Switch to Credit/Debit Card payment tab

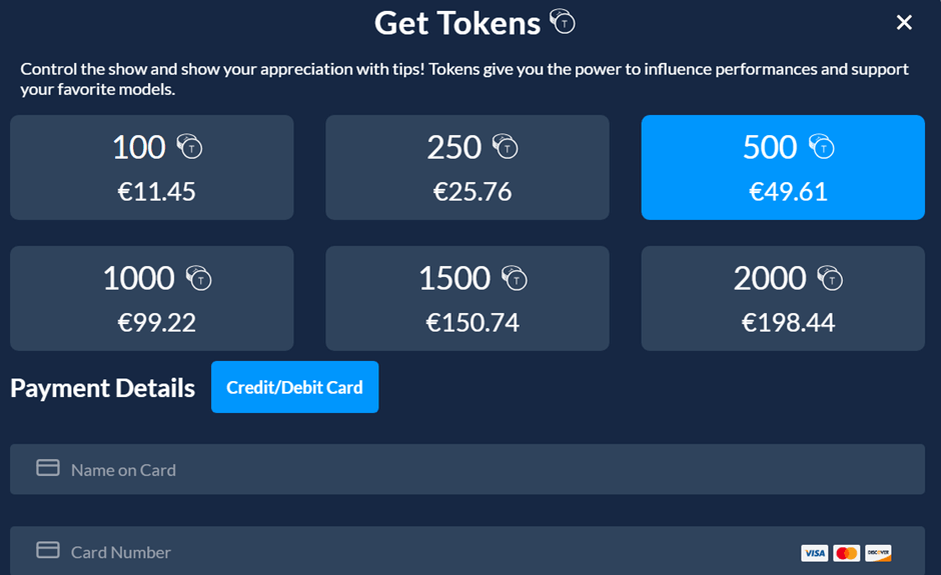pyautogui.click(x=295, y=387)
